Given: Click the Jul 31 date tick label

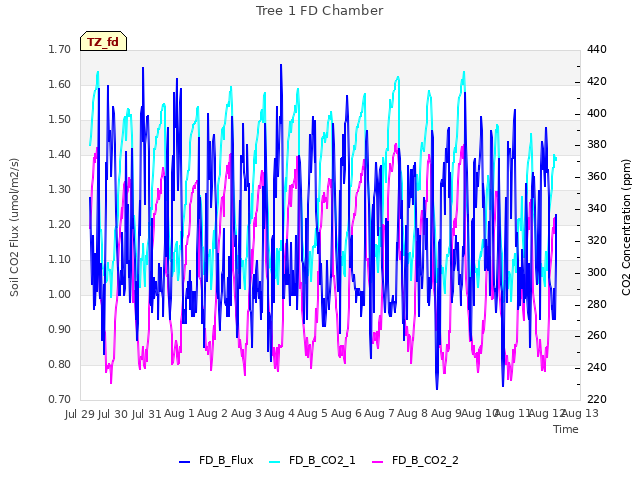Looking at the screenshot, I should pyautogui.click(x=146, y=414).
